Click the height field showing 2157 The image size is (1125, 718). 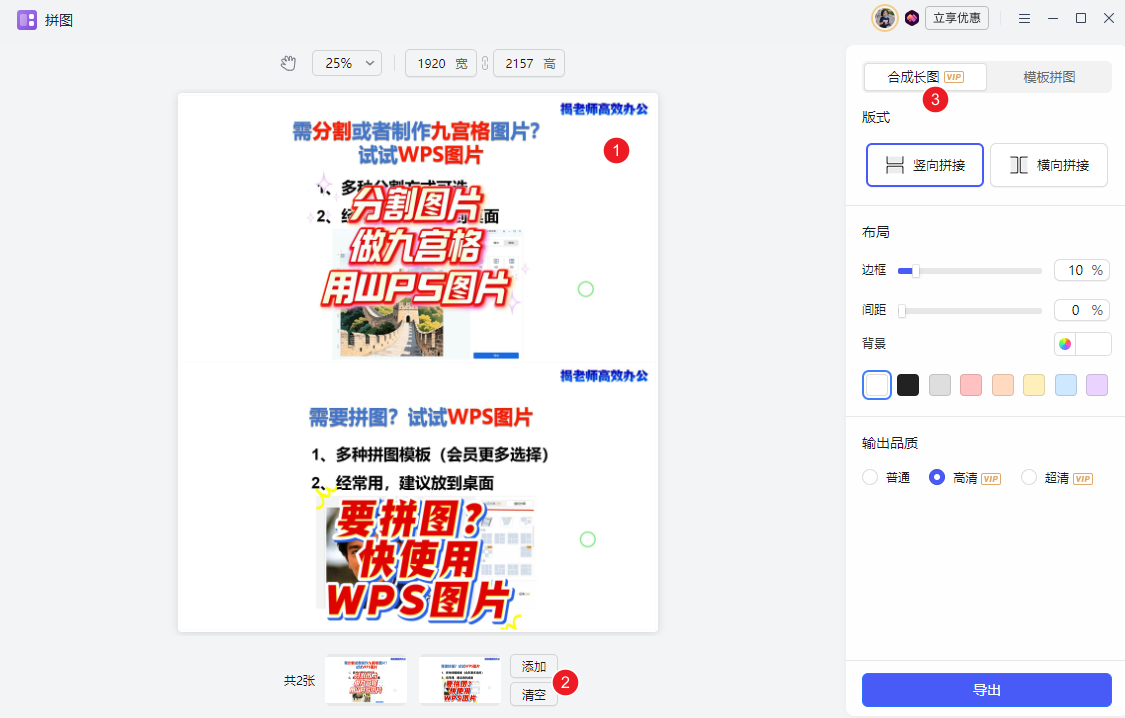[529, 63]
